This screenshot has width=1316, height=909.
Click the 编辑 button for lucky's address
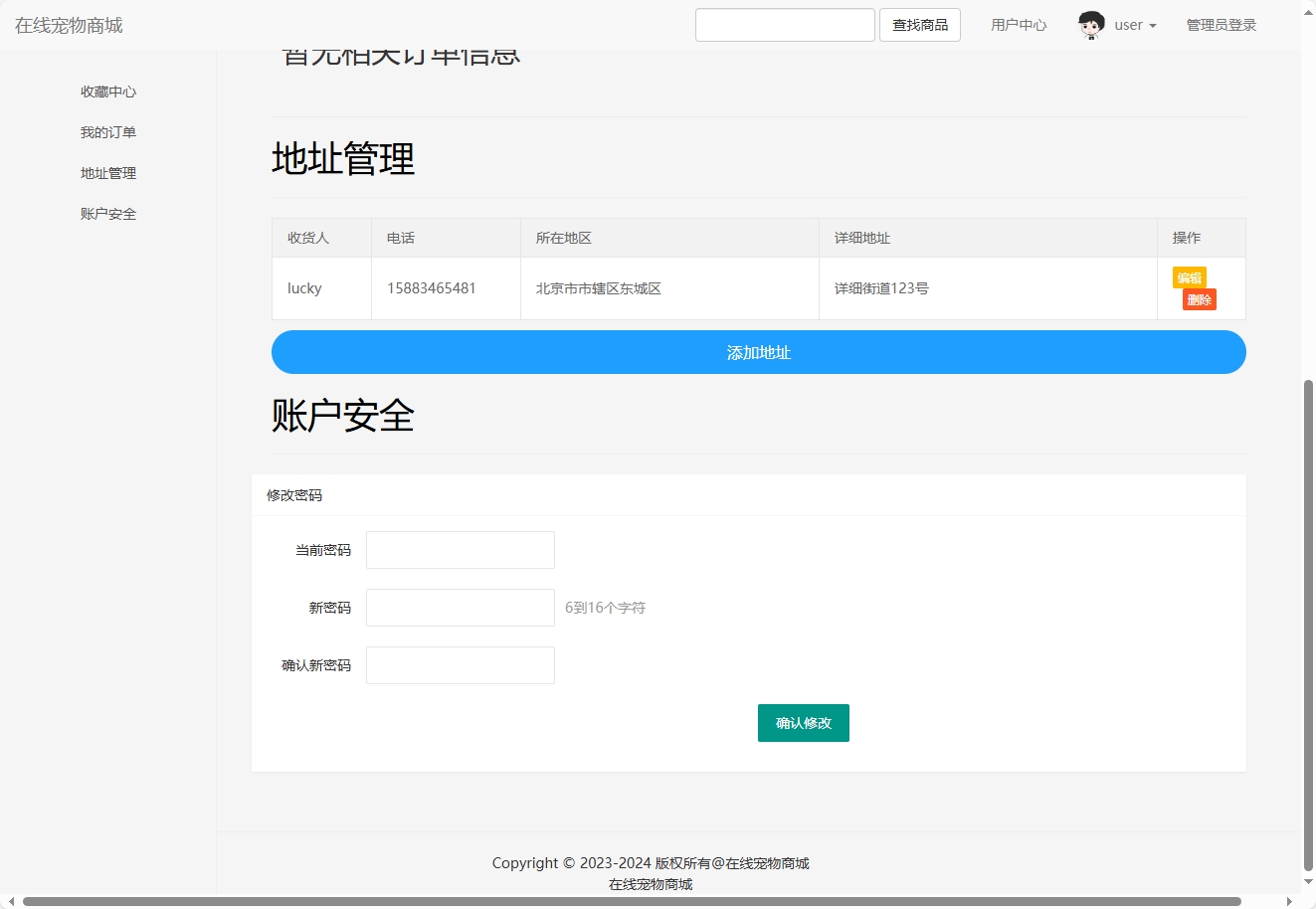coord(1189,278)
